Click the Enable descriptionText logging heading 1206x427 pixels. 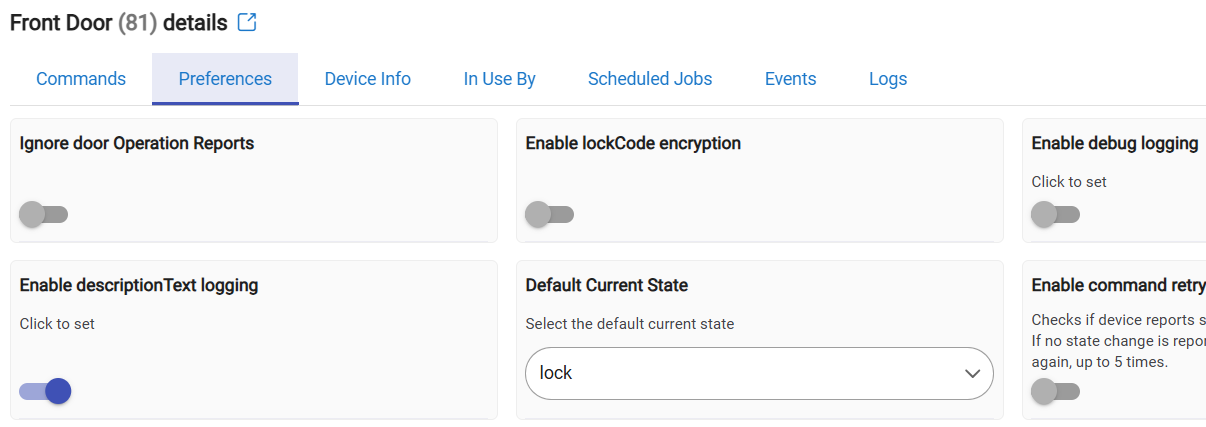point(139,285)
